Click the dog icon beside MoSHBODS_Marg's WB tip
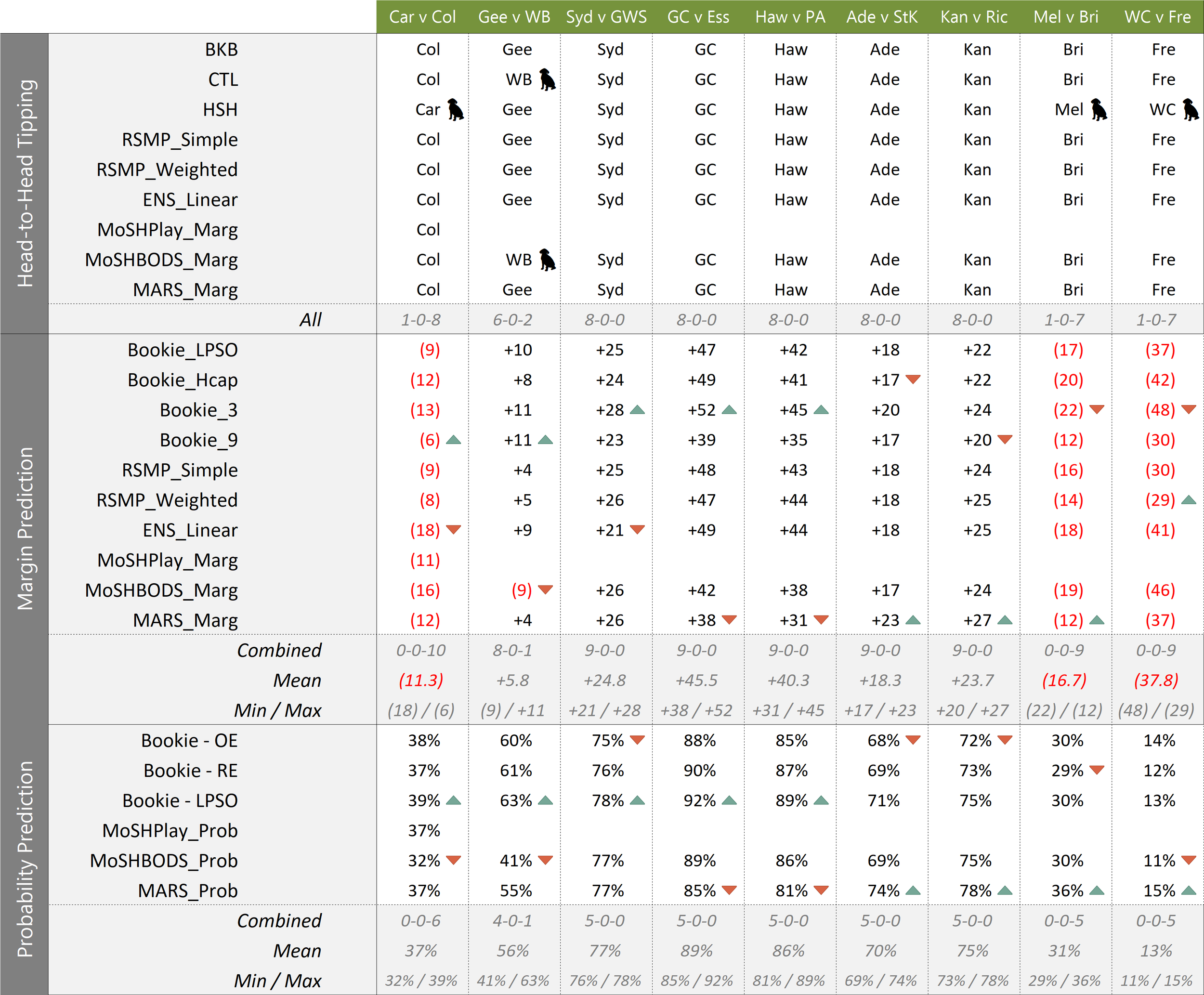Screen dimensions: 1204x995 click(x=547, y=260)
